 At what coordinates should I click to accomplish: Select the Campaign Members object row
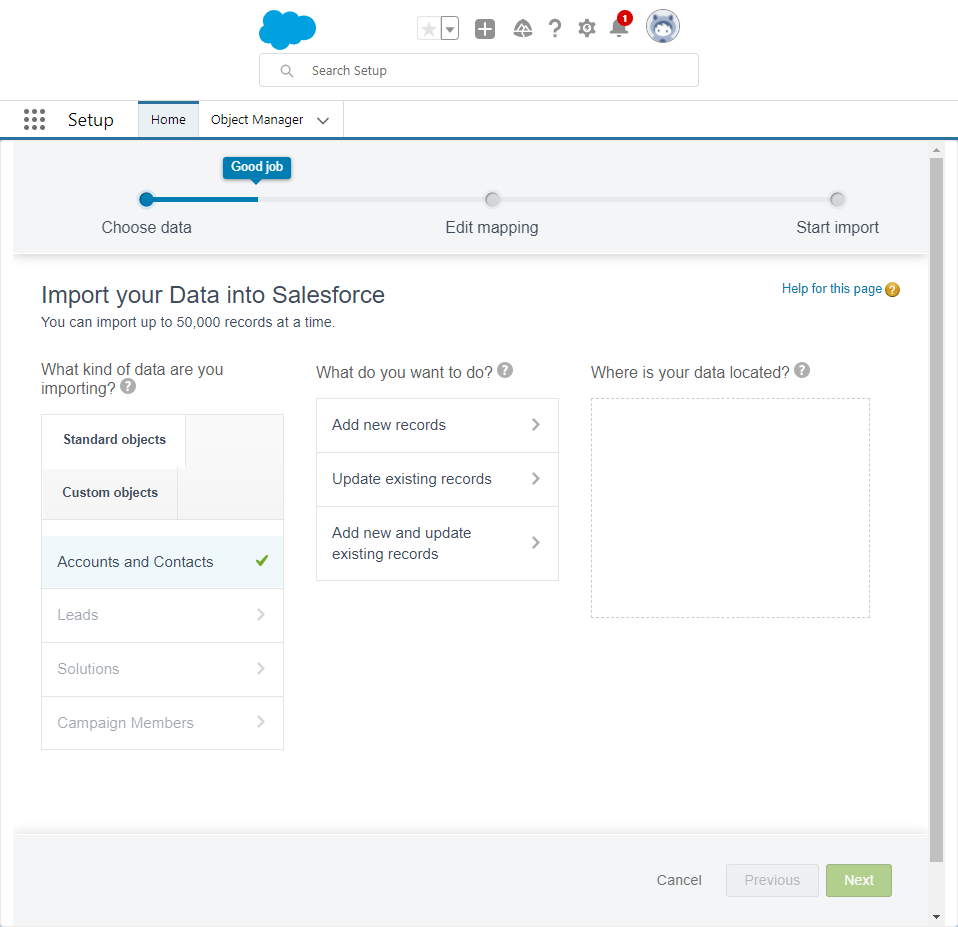[163, 723]
